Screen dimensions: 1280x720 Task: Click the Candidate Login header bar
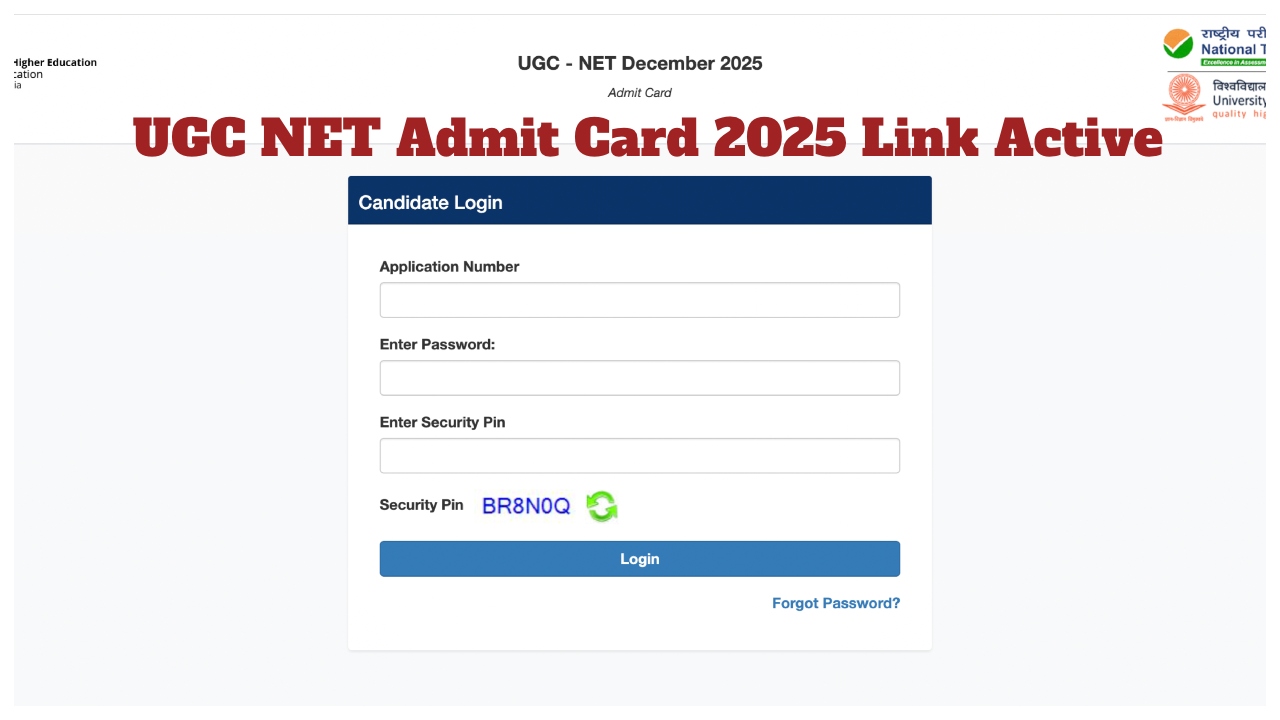click(639, 200)
